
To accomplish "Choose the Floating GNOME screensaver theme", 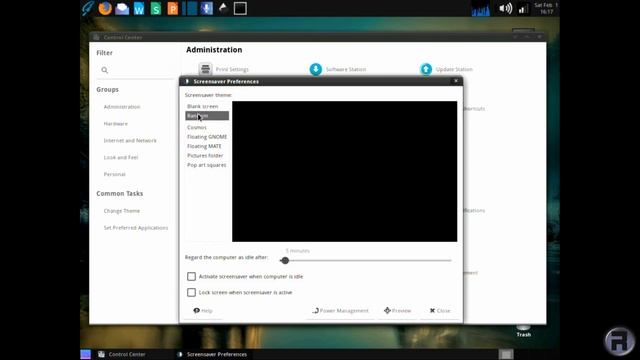I will [x=207, y=137].
